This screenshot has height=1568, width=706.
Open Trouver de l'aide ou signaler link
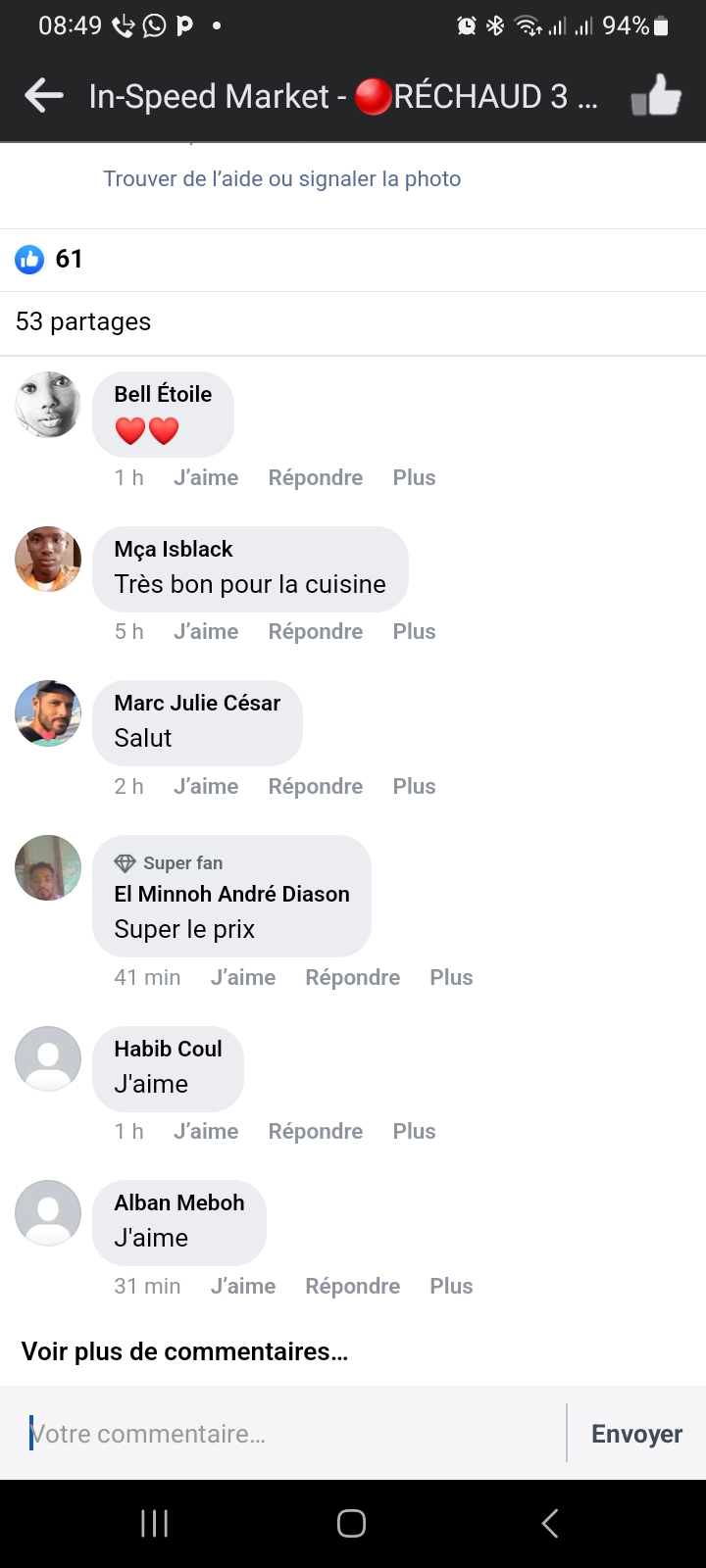[x=281, y=178]
